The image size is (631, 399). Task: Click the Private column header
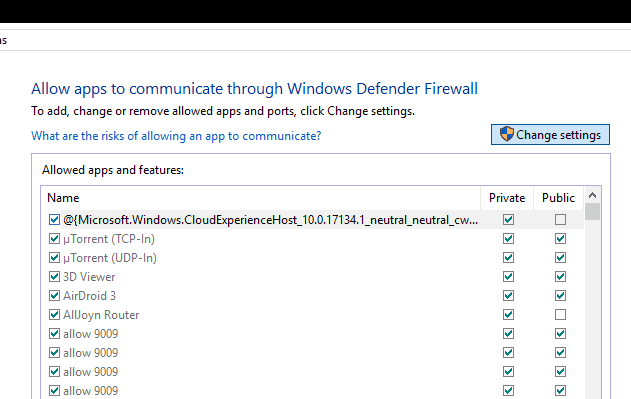(507, 198)
